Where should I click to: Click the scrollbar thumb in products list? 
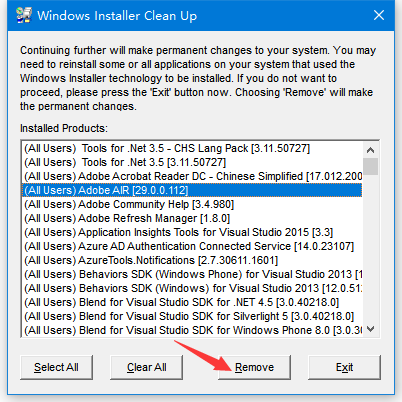pyautogui.click(x=370, y=166)
